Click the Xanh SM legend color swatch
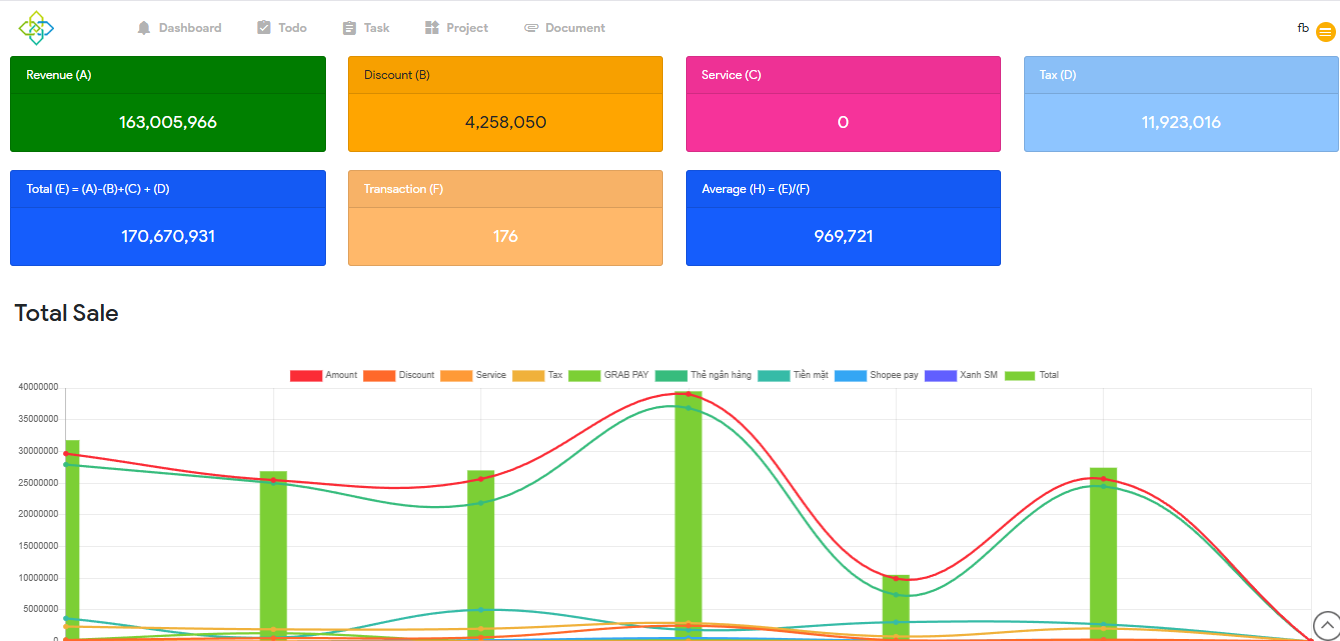This screenshot has height=641, width=1340. [x=940, y=375]
